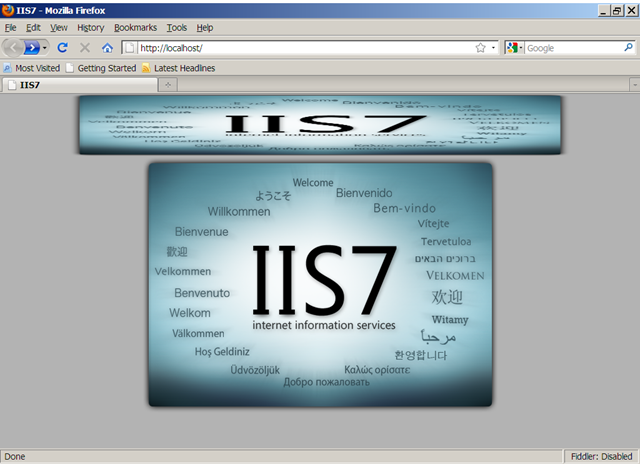Open the Google search engine selector
Image resolution: width=640 pixels, height=464 pixels.
coord(515,48)
